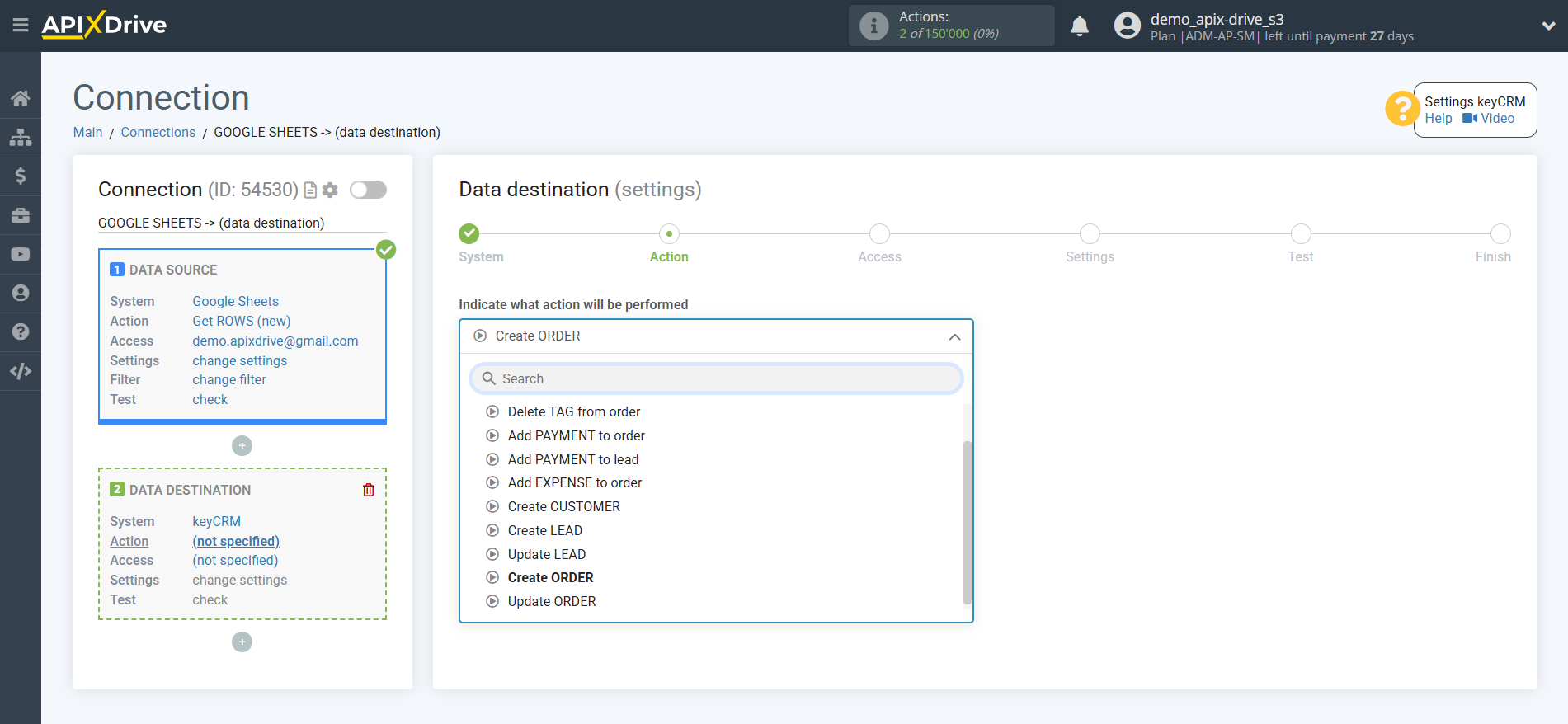Click destination Access (not specified) link
This screenshot has width=1568, height=724.
(234, 561)
